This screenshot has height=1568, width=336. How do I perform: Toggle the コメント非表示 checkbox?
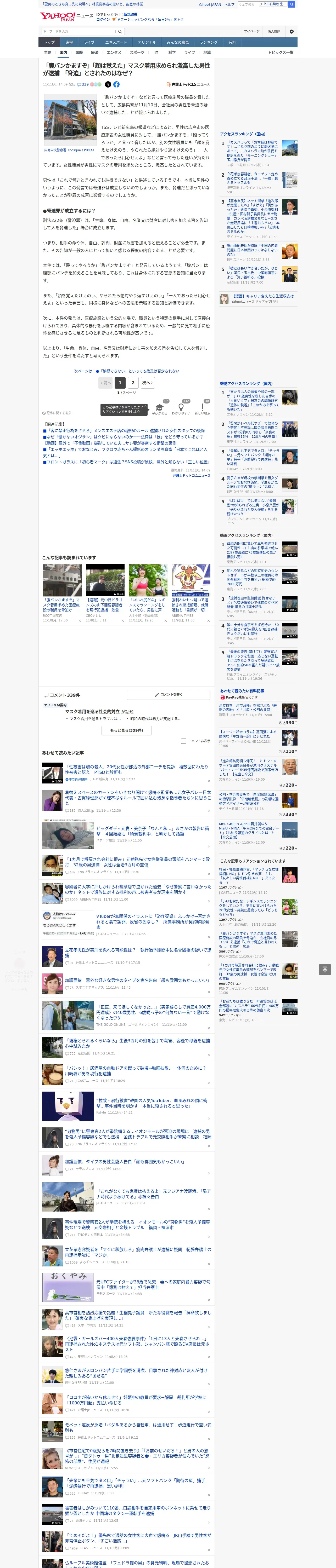[183, 741]
